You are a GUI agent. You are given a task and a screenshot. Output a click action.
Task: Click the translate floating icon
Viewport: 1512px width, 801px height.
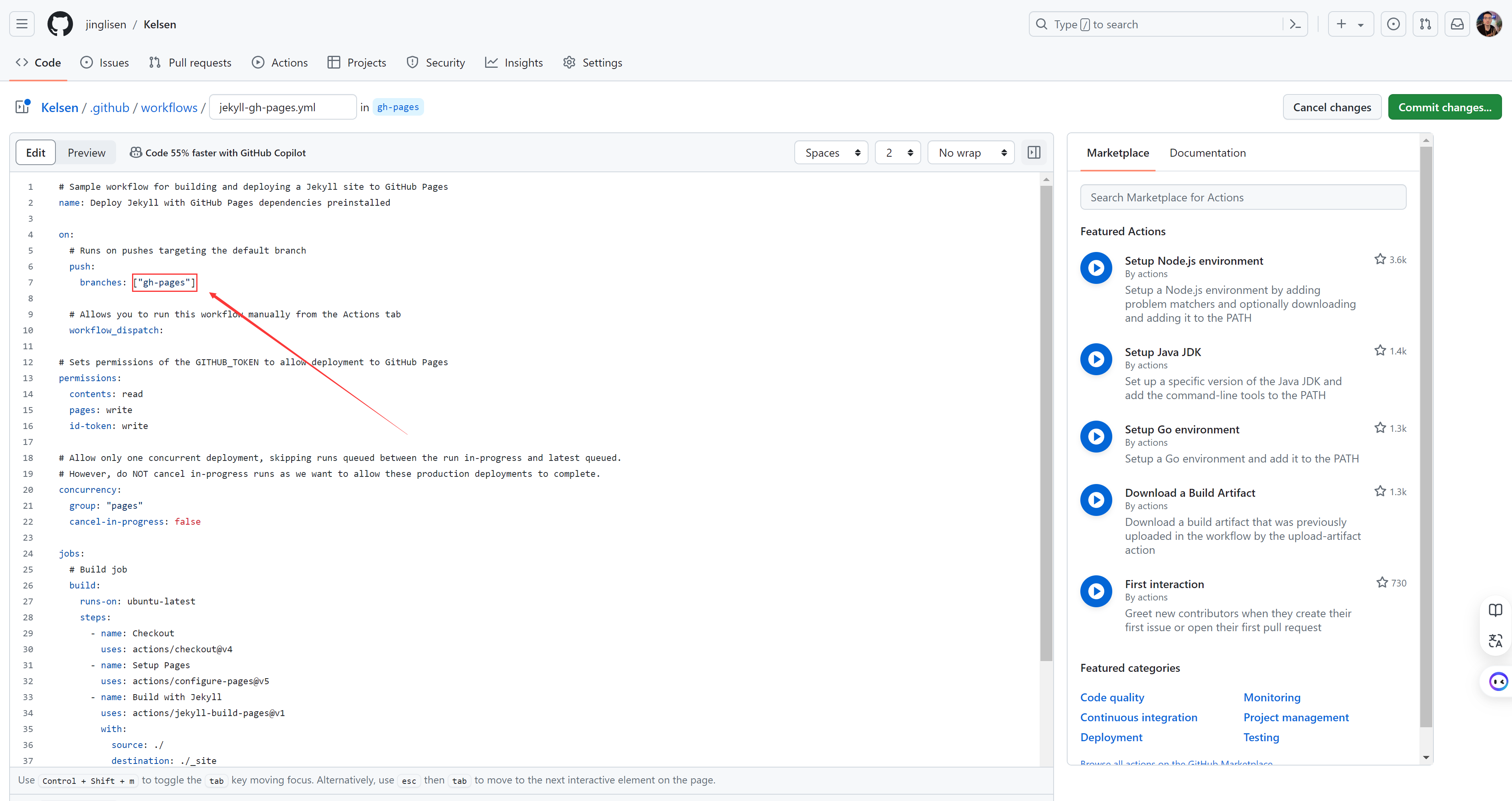click(1495, 641)
